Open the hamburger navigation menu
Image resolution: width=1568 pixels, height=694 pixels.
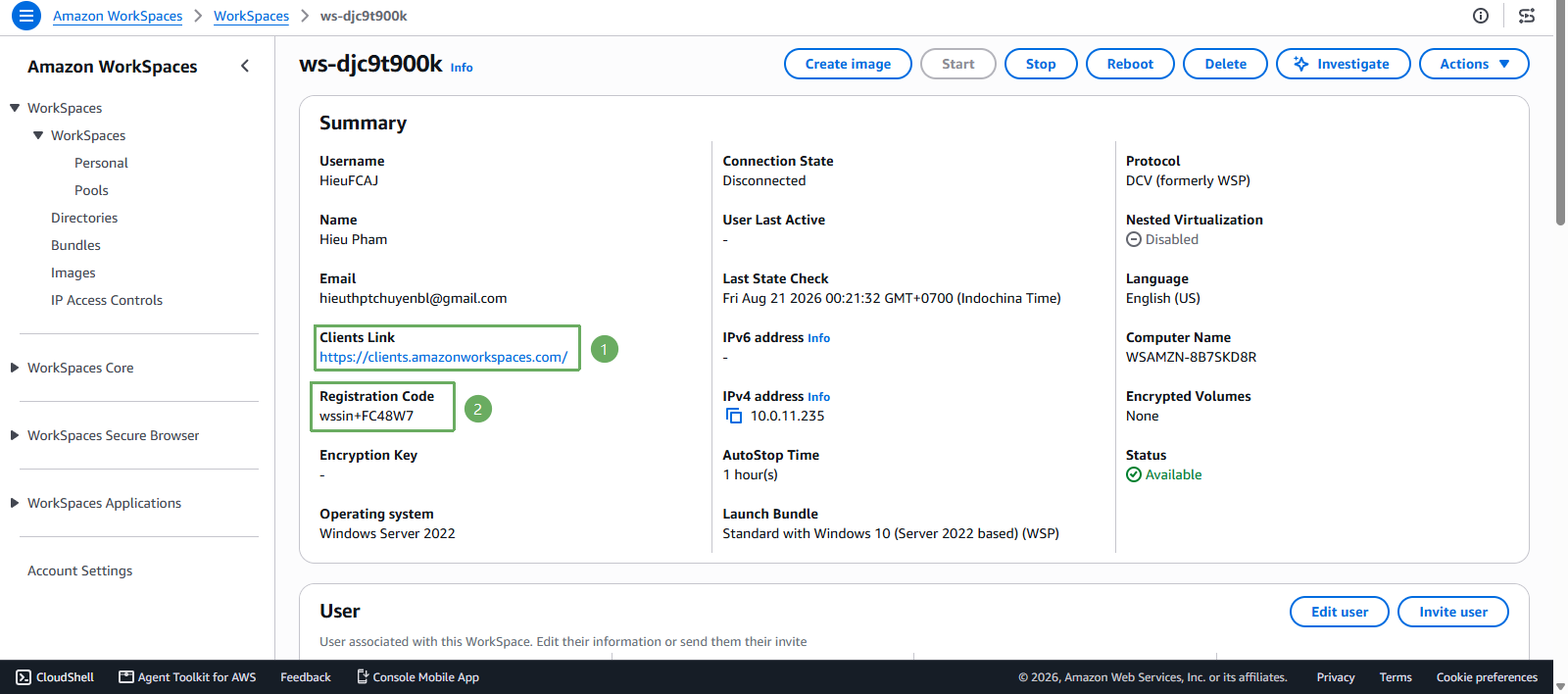26,16
